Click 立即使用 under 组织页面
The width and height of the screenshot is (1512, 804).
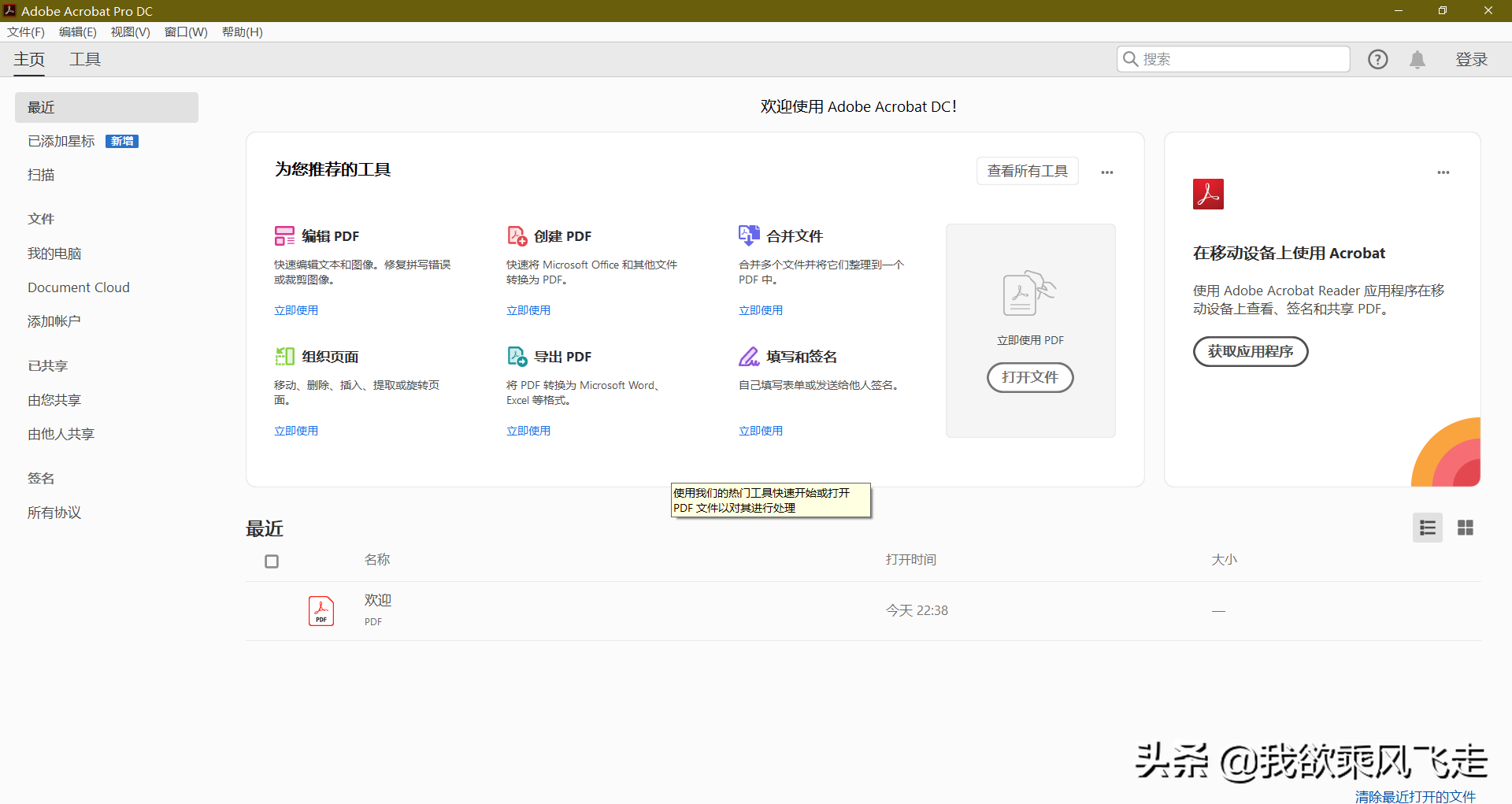(296, 431)
